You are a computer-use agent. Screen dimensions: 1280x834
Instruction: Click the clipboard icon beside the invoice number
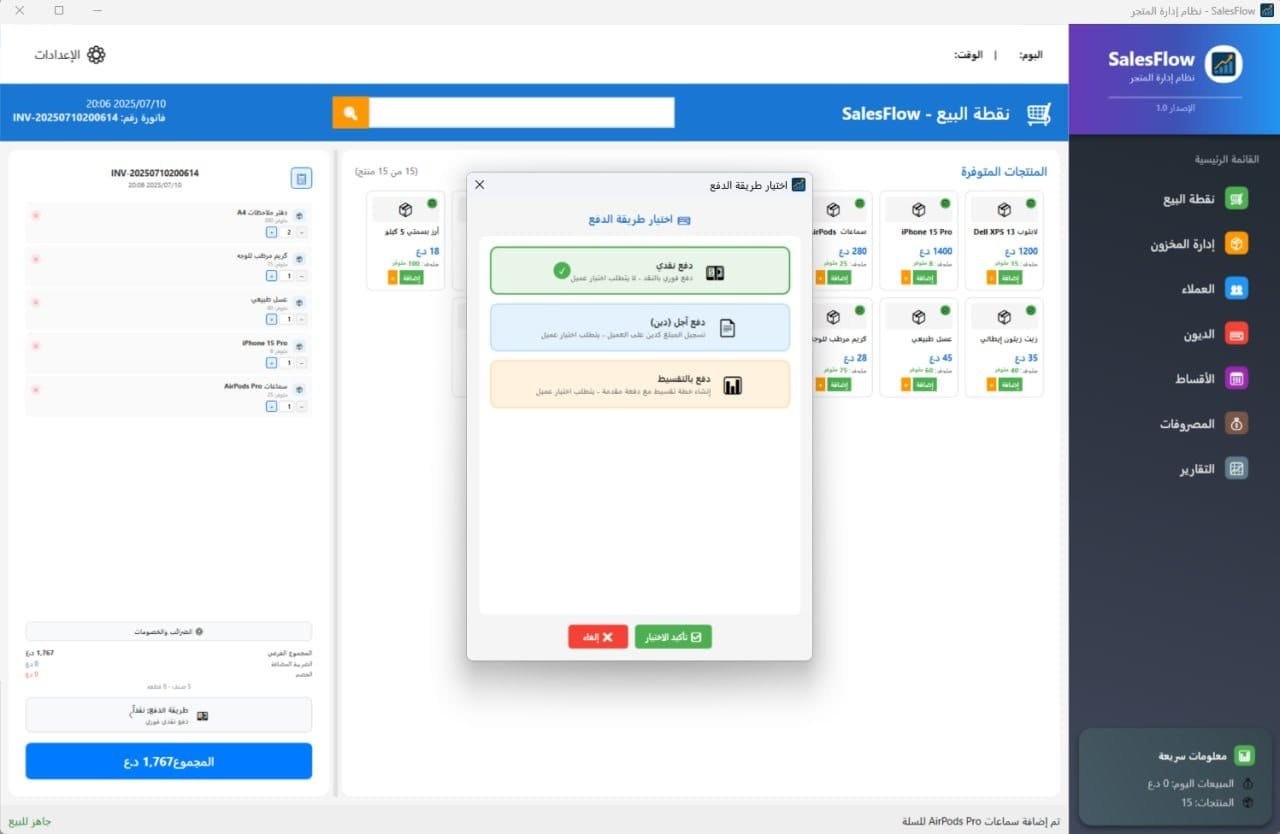point(301,178)
